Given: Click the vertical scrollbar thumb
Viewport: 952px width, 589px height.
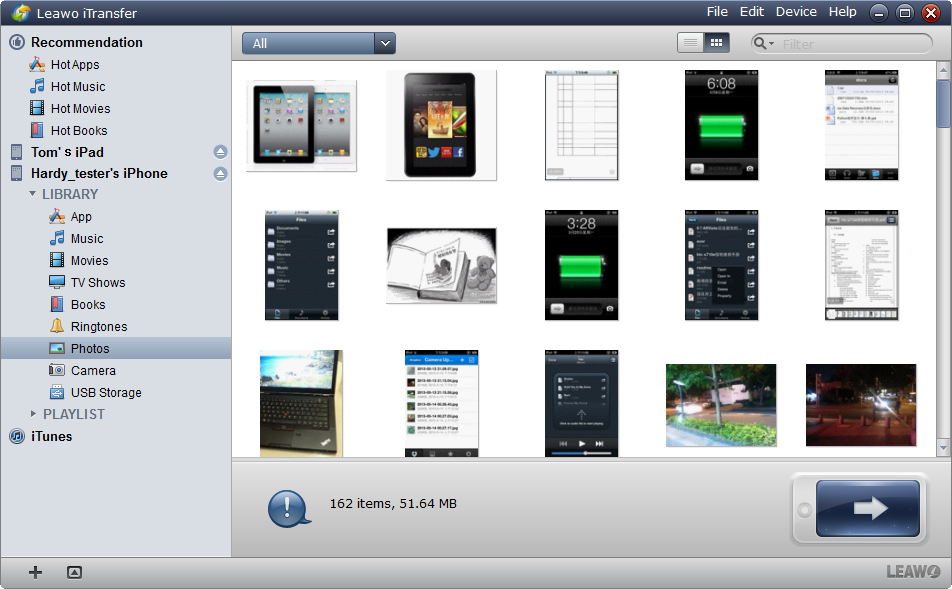Looking at the screenshot, I should coord(943,103).
